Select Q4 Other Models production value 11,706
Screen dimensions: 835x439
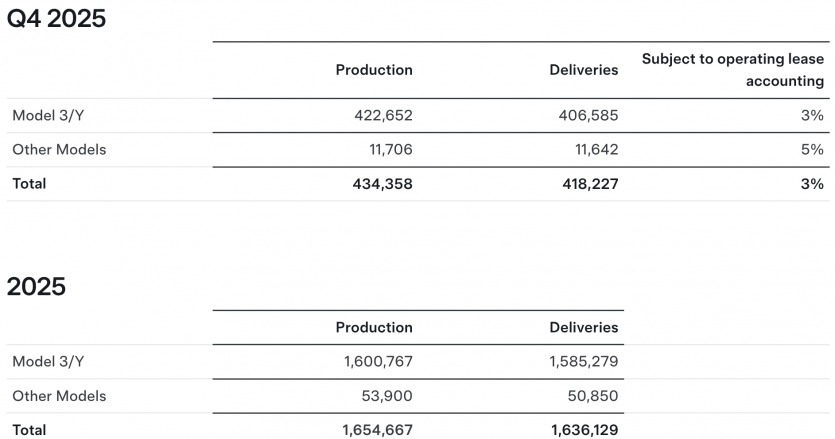391,150
